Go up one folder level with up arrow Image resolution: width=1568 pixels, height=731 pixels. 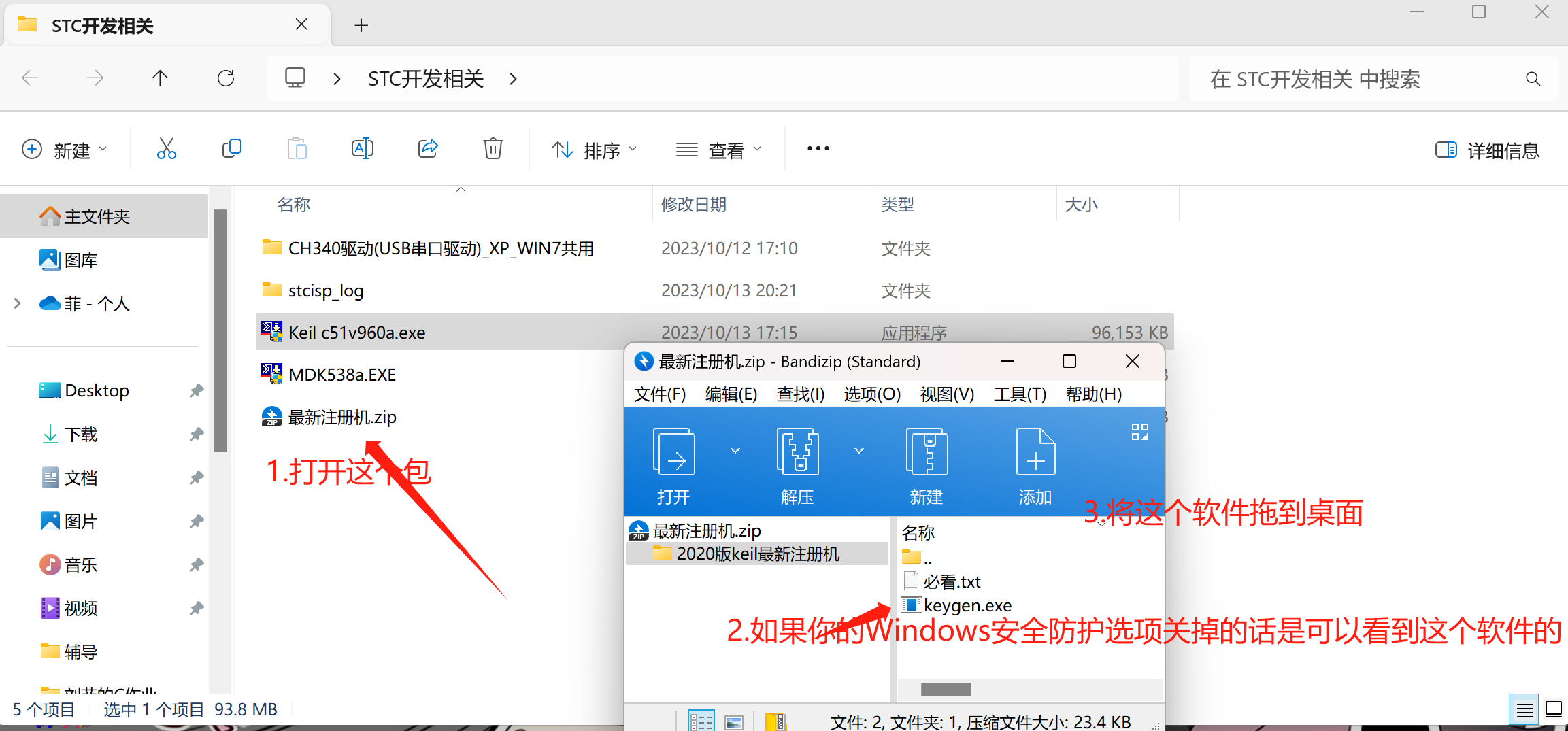pyautogui.click(x=160, y=79)
